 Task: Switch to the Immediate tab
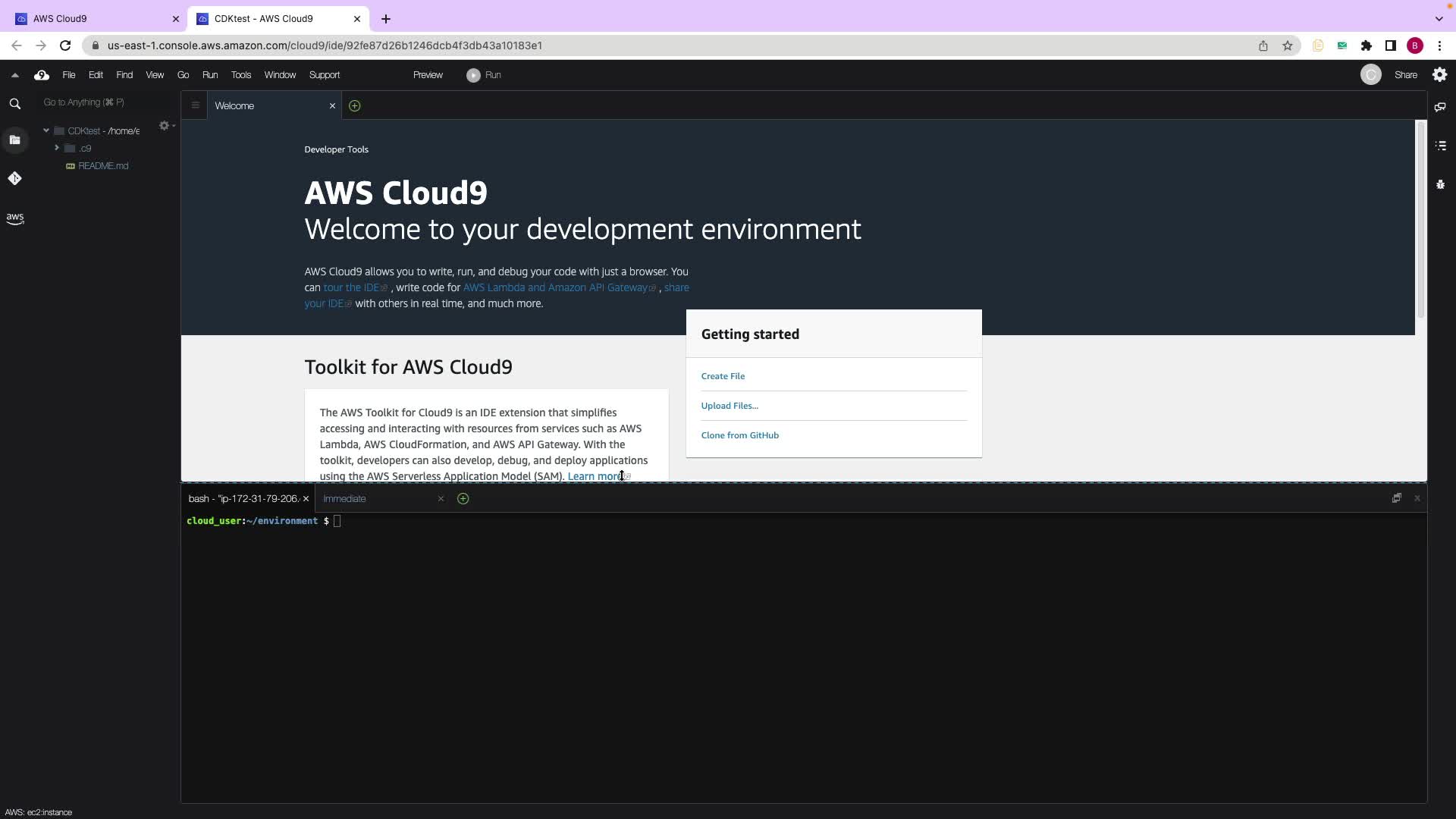(345, 499)
